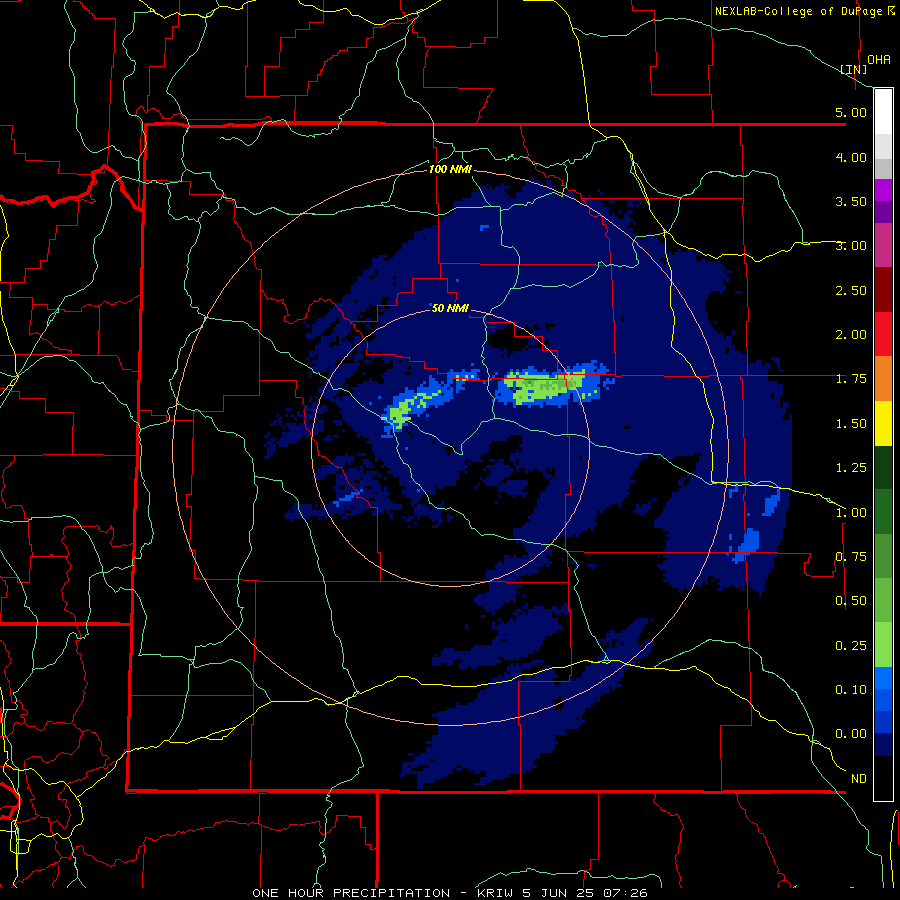This screenshot has width=900, height=900.
Task: Click the 50 NMI range ring label
Action: (450, 309)
